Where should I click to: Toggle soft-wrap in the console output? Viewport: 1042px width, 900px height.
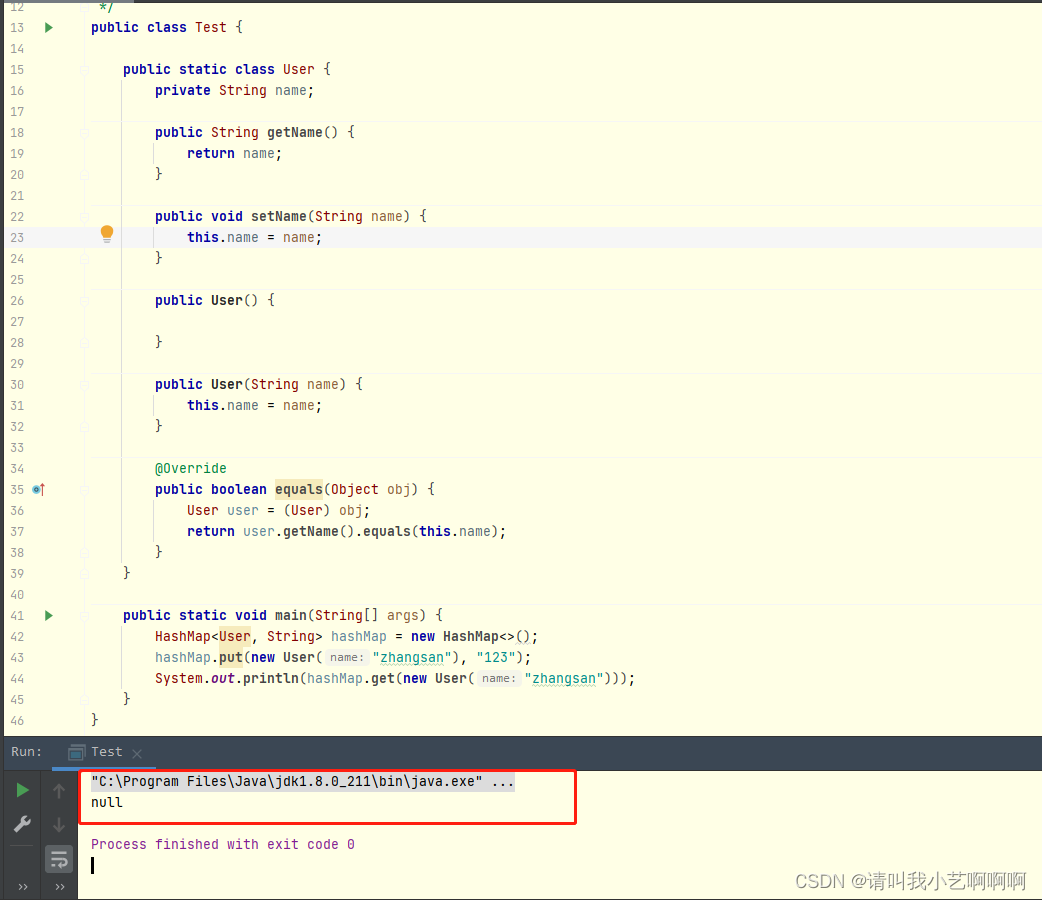point(58,859)
